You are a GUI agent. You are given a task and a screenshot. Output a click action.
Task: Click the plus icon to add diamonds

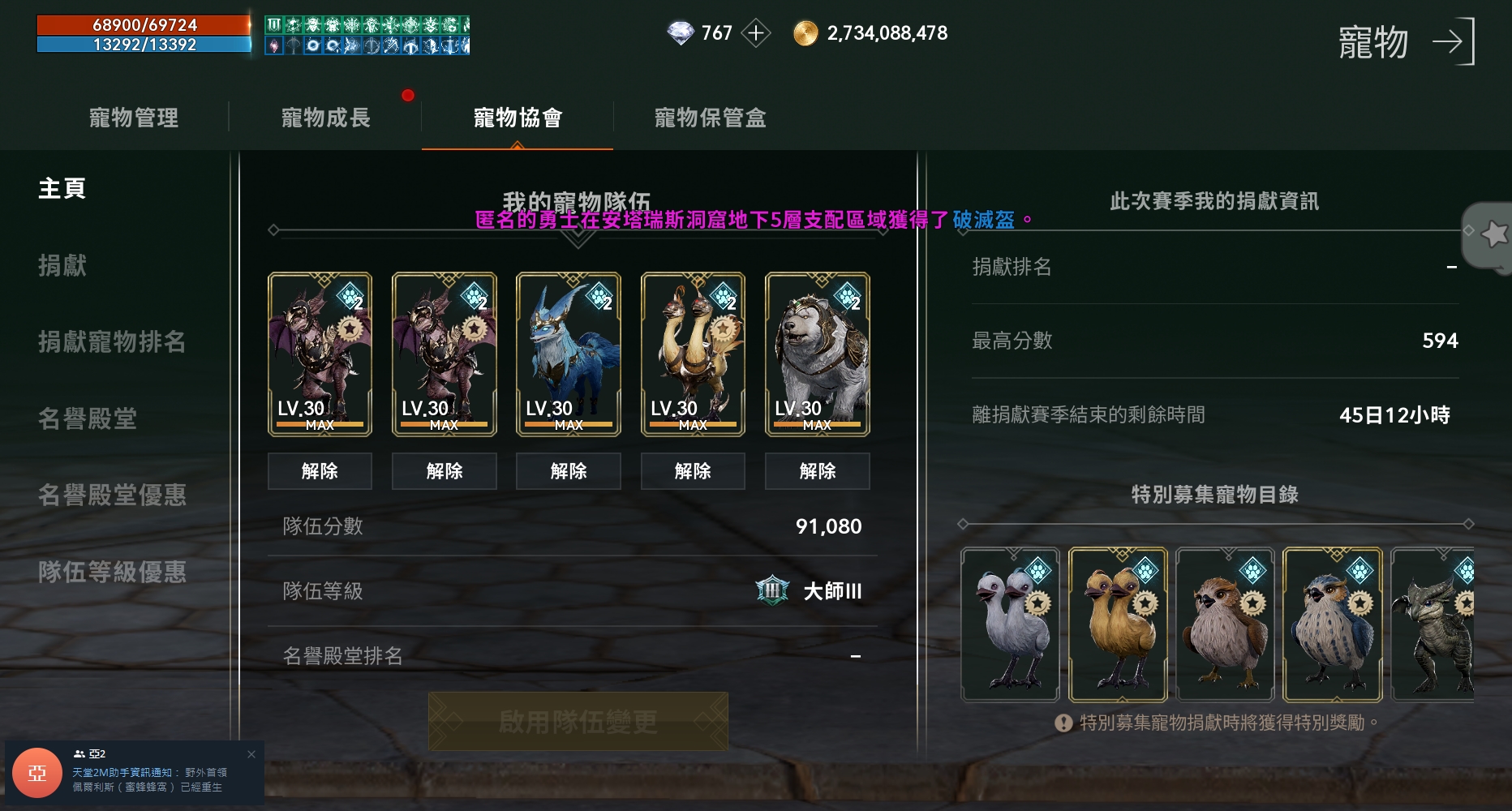click(x=756, y=33)
